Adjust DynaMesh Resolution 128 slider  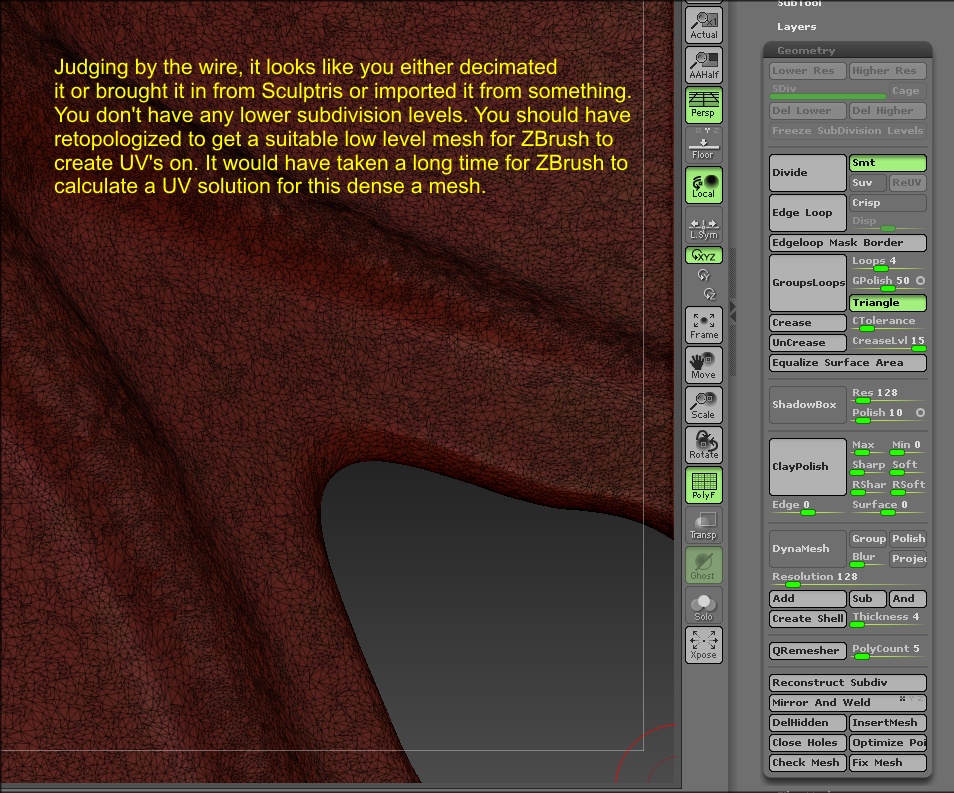(x=848, y=579)
